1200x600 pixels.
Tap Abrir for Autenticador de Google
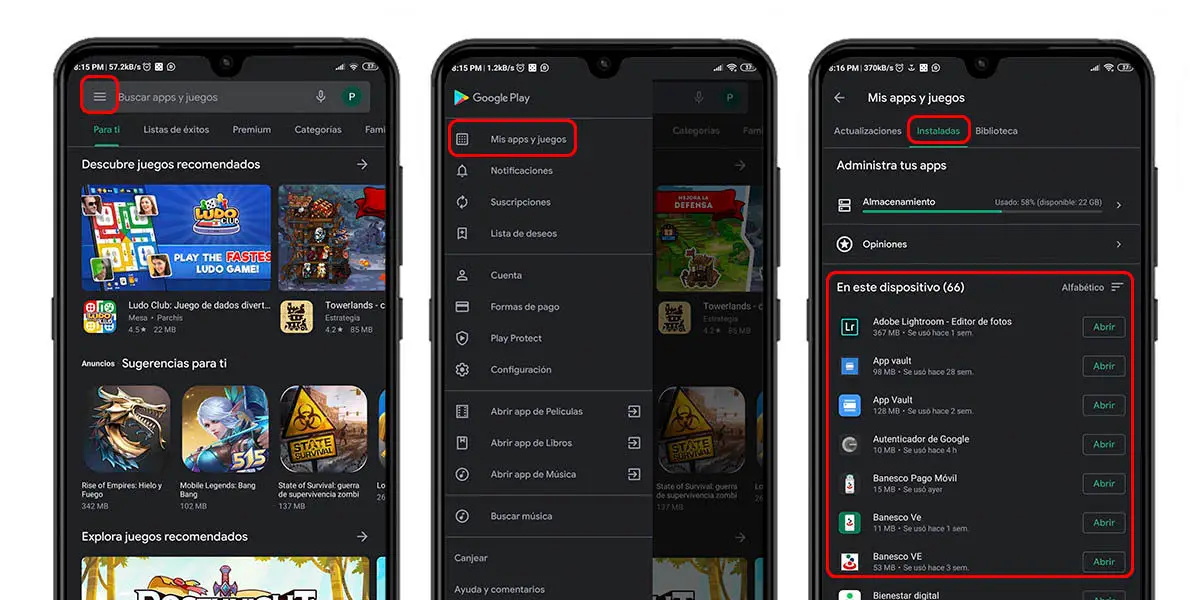pos(1104,444)
